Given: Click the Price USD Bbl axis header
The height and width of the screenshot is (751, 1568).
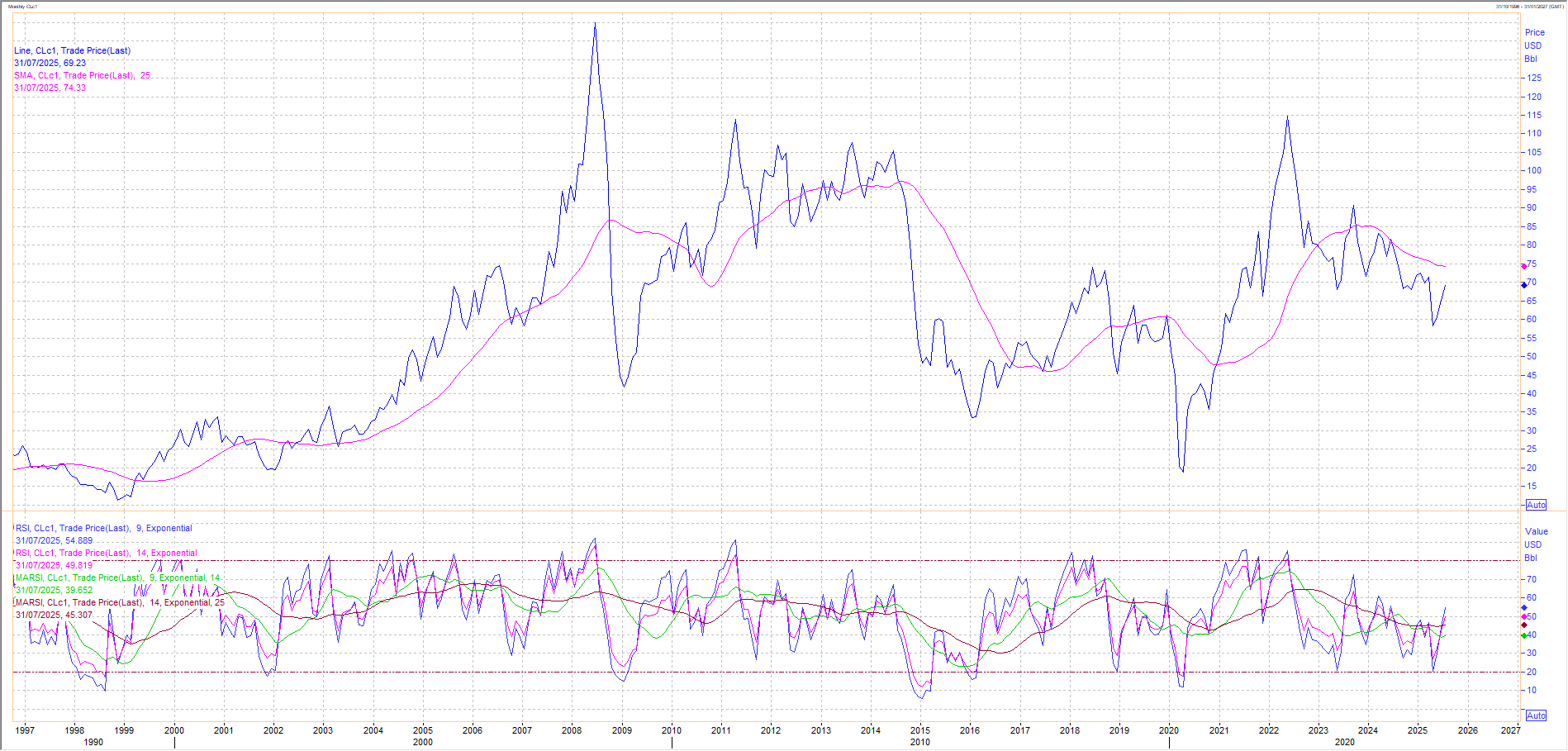Looking at the screenshot, I should click(x=1533, y=45).
